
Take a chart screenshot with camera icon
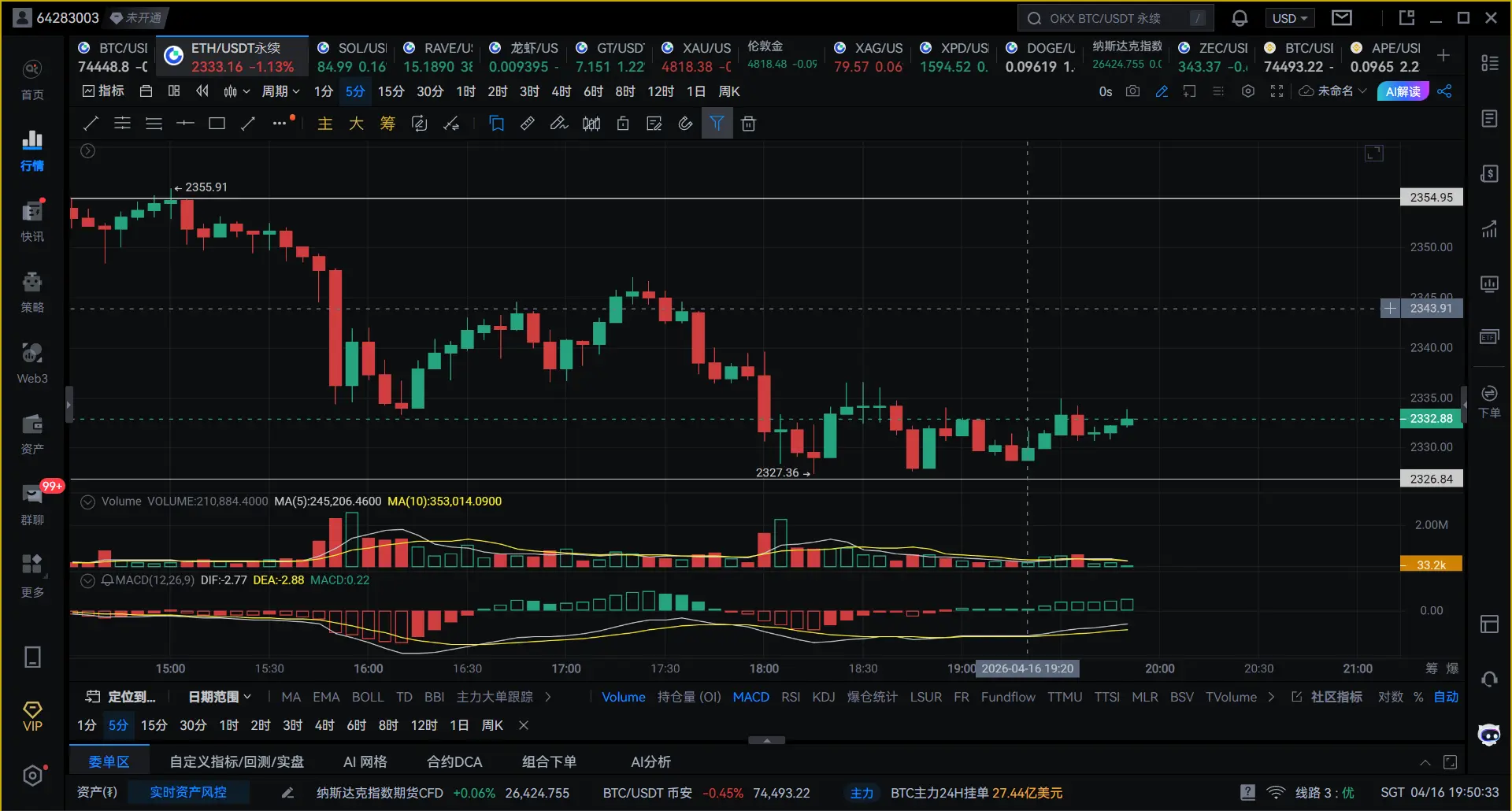[1132, 91]
